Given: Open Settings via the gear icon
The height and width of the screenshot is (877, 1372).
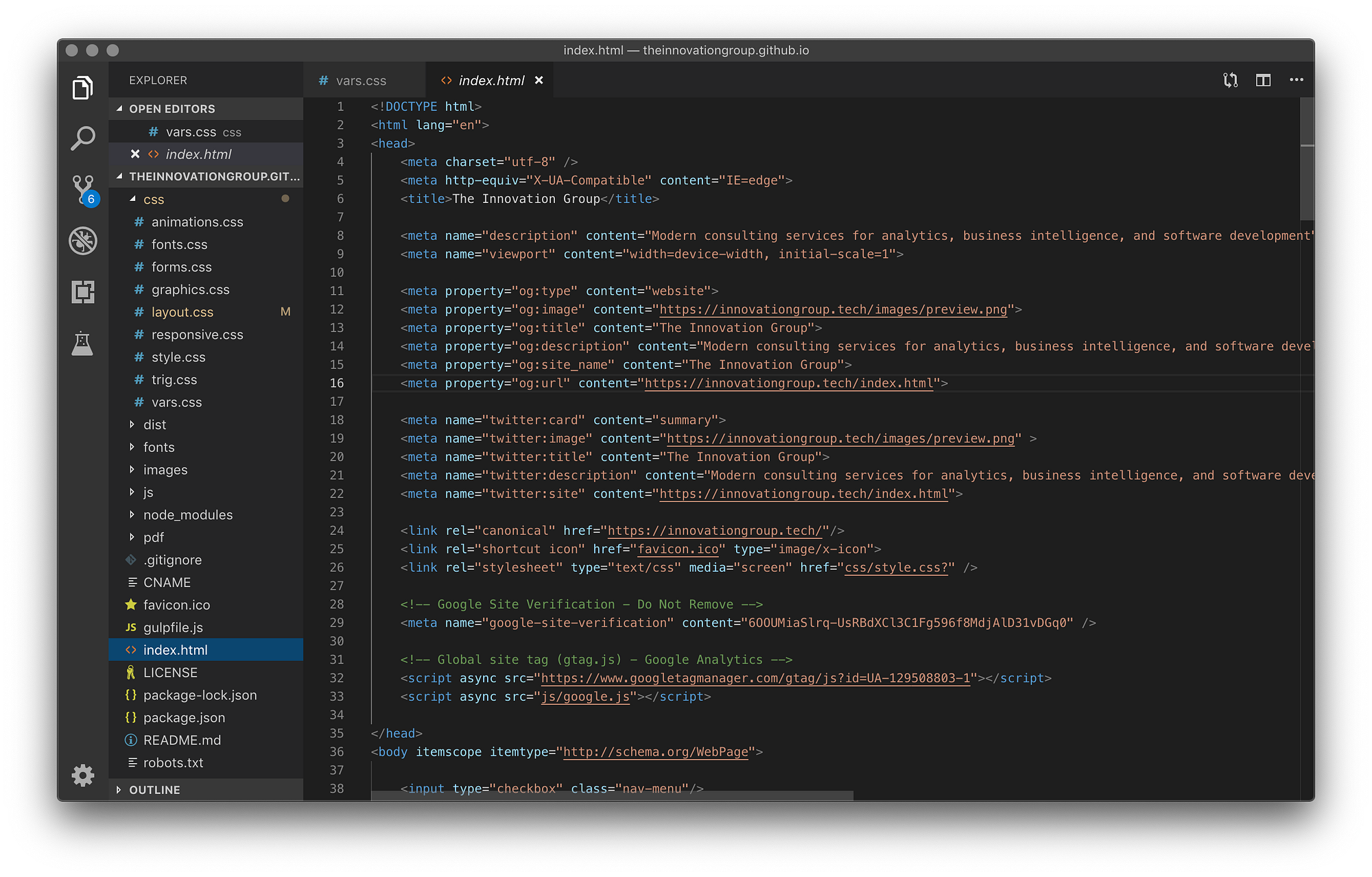Looking at the screenshot, I should pos(82,776).
